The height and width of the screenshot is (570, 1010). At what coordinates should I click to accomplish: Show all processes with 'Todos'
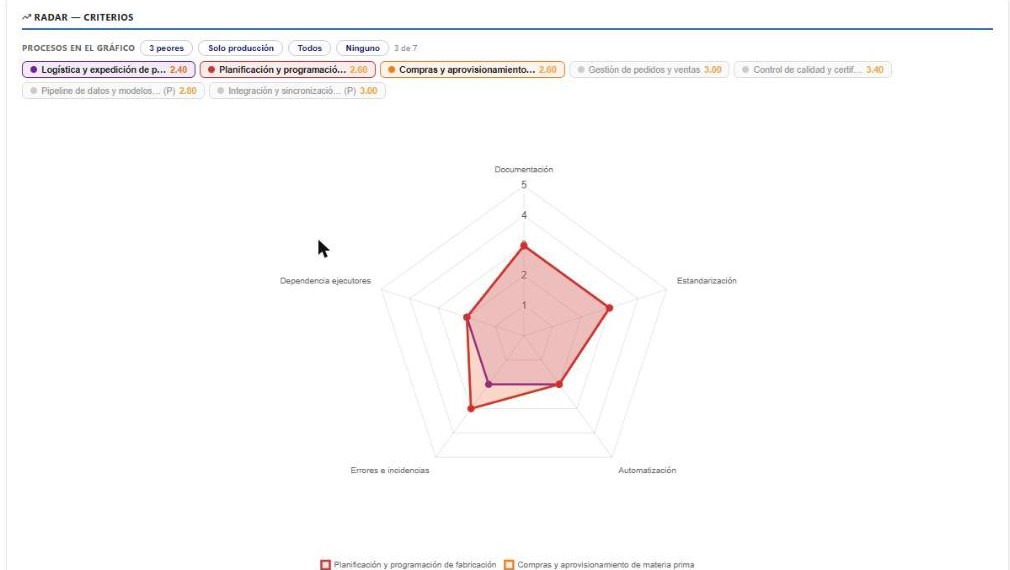pyautogui.click(x=309, y=48)
